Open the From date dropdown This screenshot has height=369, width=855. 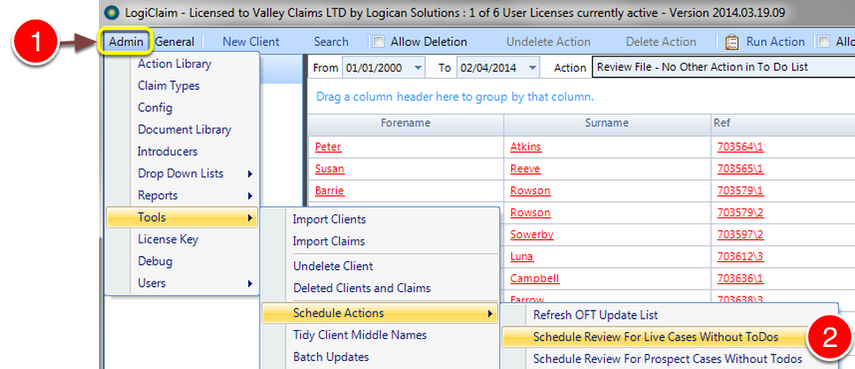click(x=418, y=68)
